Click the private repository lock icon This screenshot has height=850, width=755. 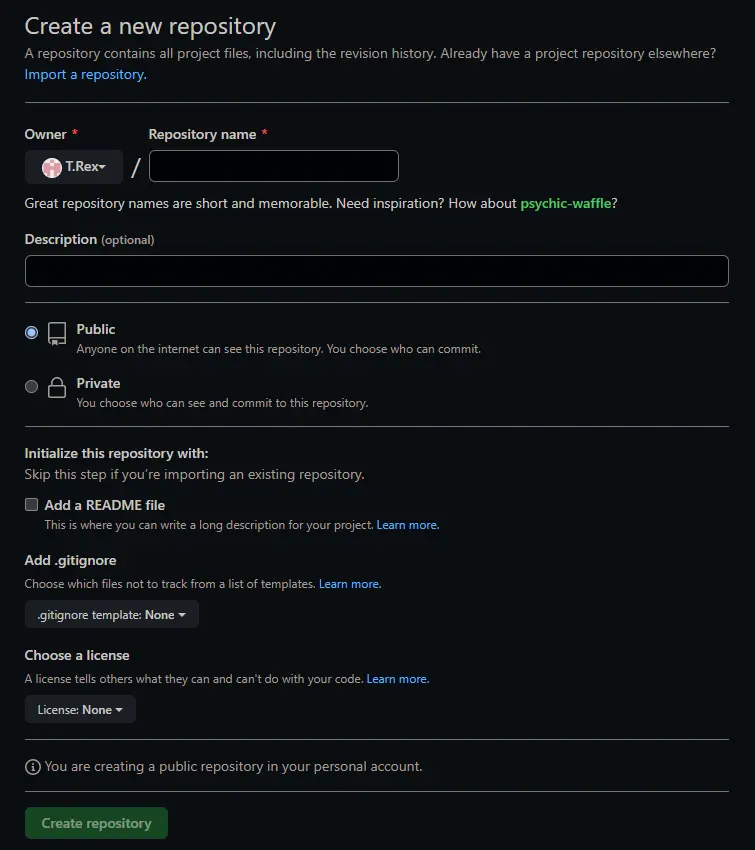pos(57,387)
